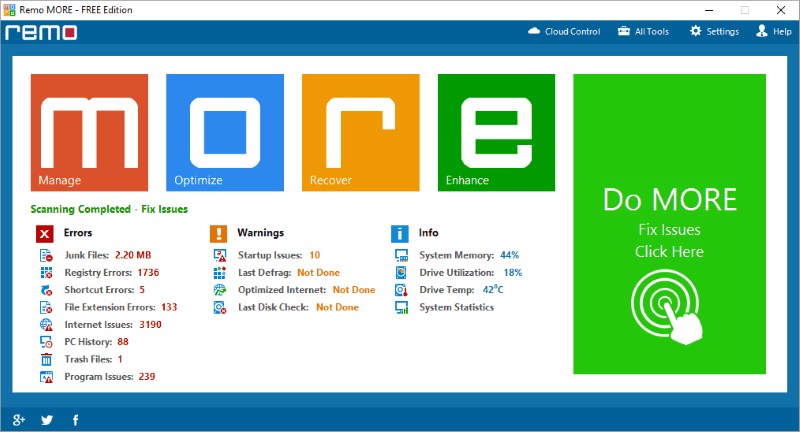Click the Shortcut Errors icon

point(46,290)
